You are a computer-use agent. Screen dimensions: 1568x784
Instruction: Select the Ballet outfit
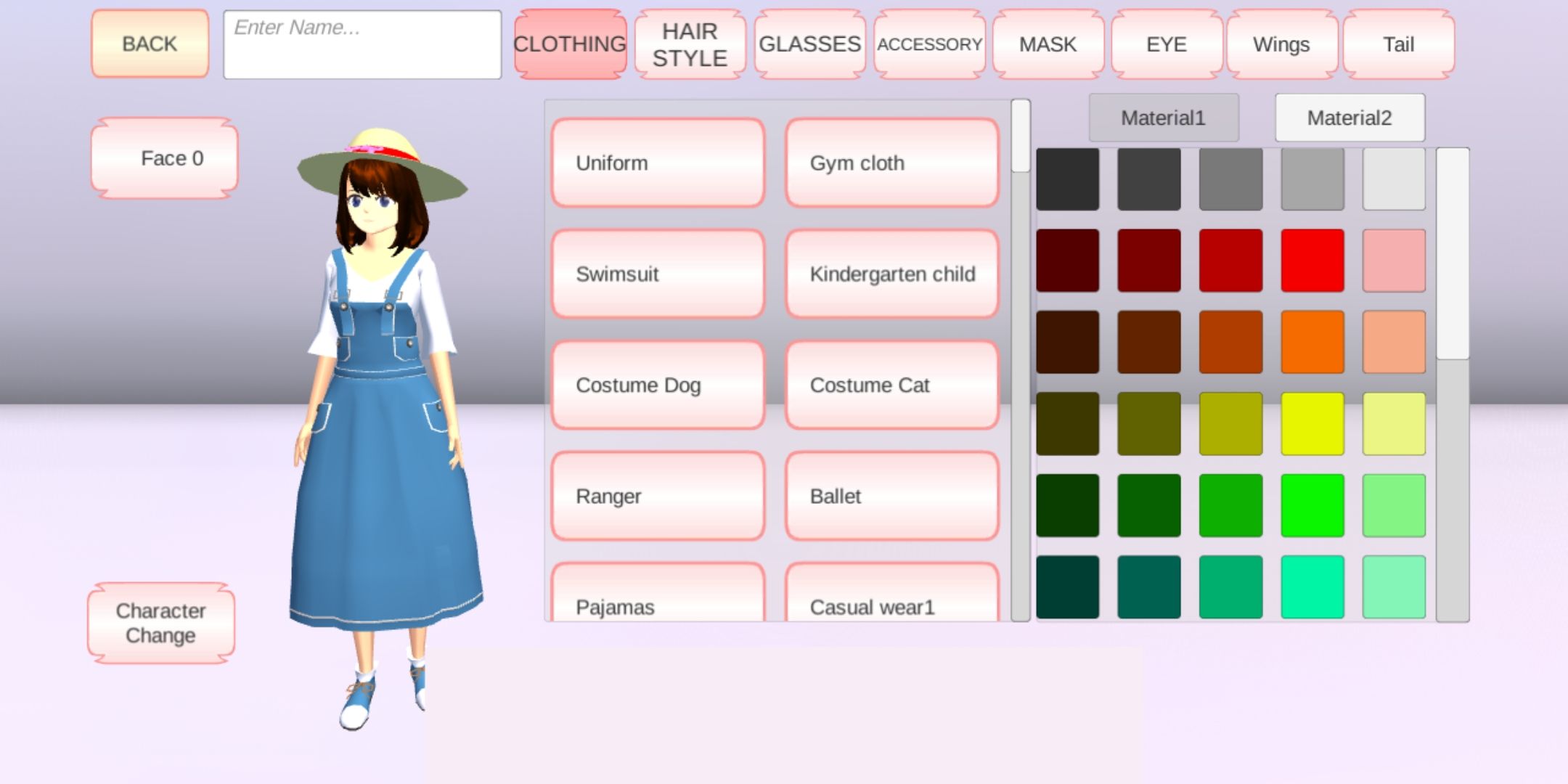(892, 497)
